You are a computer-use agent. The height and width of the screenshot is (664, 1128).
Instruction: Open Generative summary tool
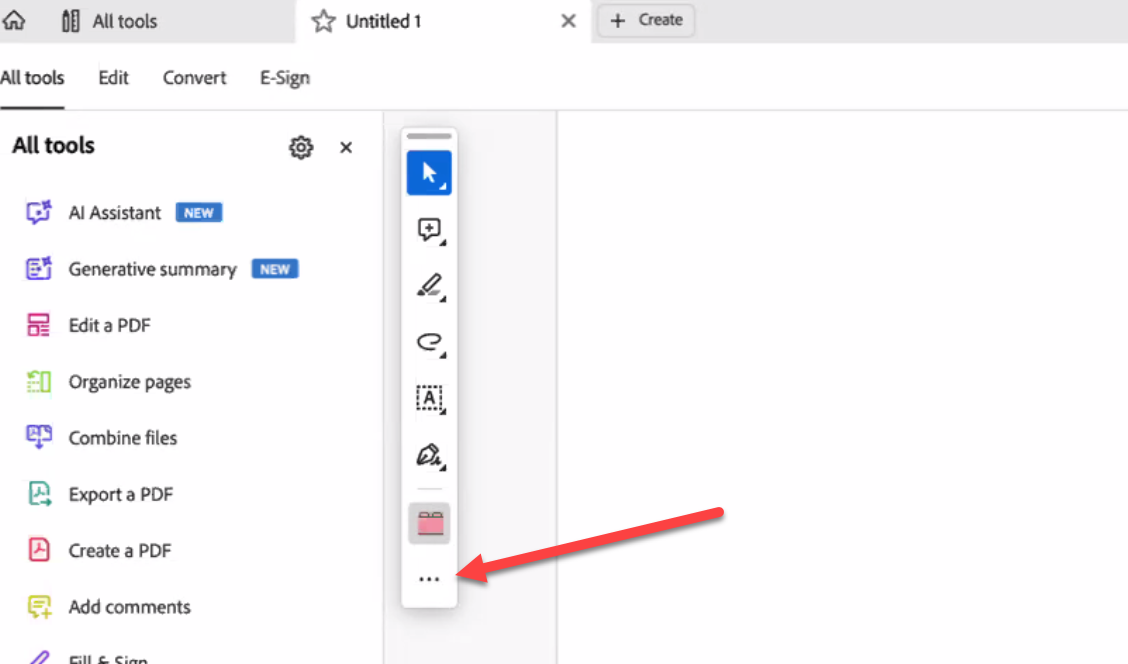[x=152, y=269]
